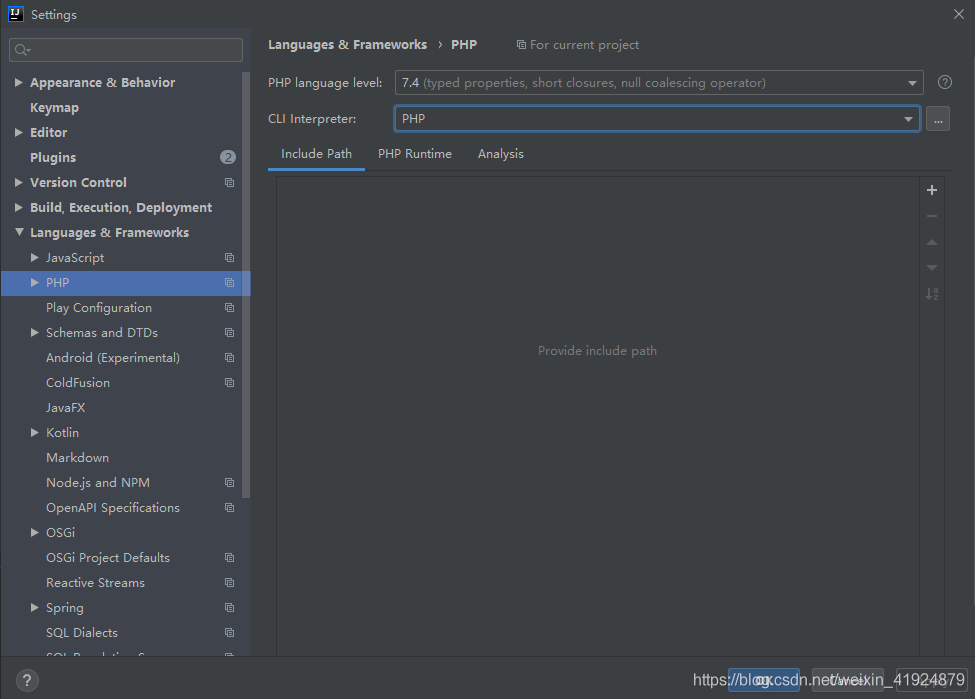Click the move path up arrow icon

[931, 242]
